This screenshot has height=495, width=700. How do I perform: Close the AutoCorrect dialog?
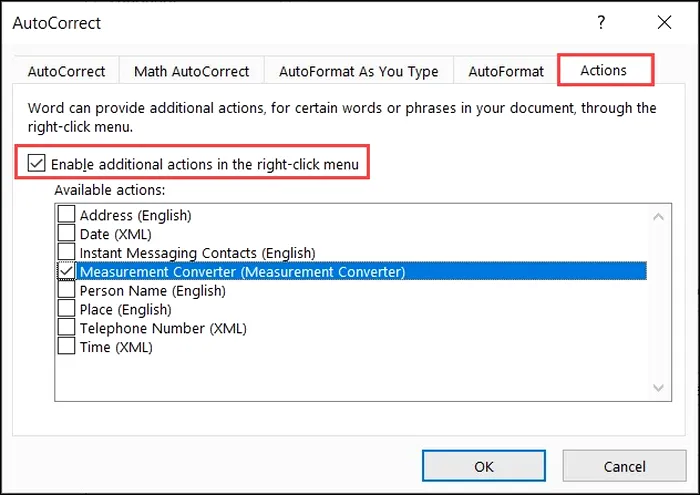click(x=664, y=22)
